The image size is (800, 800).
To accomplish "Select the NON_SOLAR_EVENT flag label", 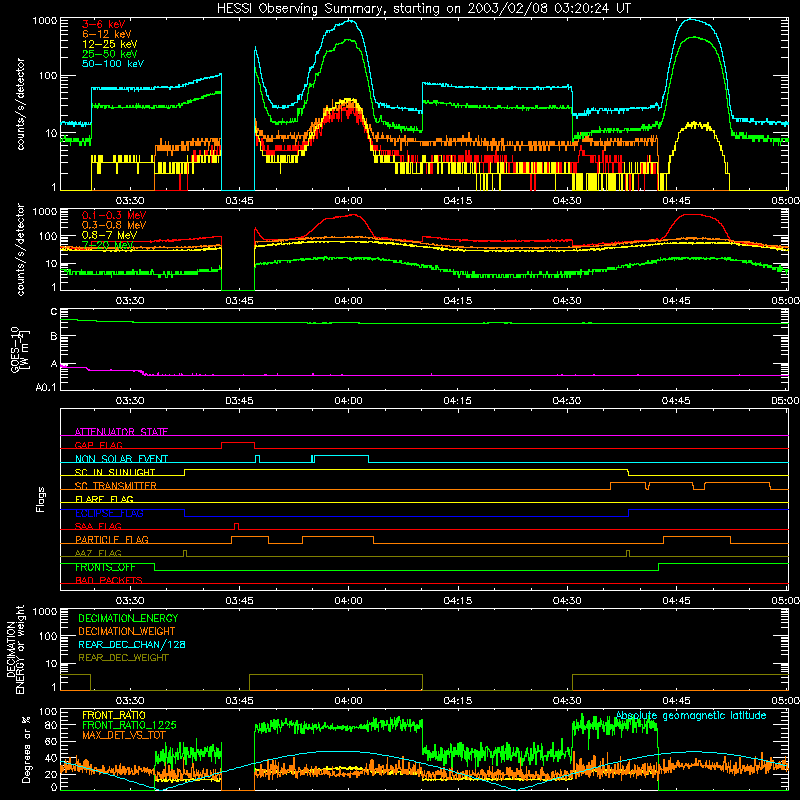I will click(121, 459).
